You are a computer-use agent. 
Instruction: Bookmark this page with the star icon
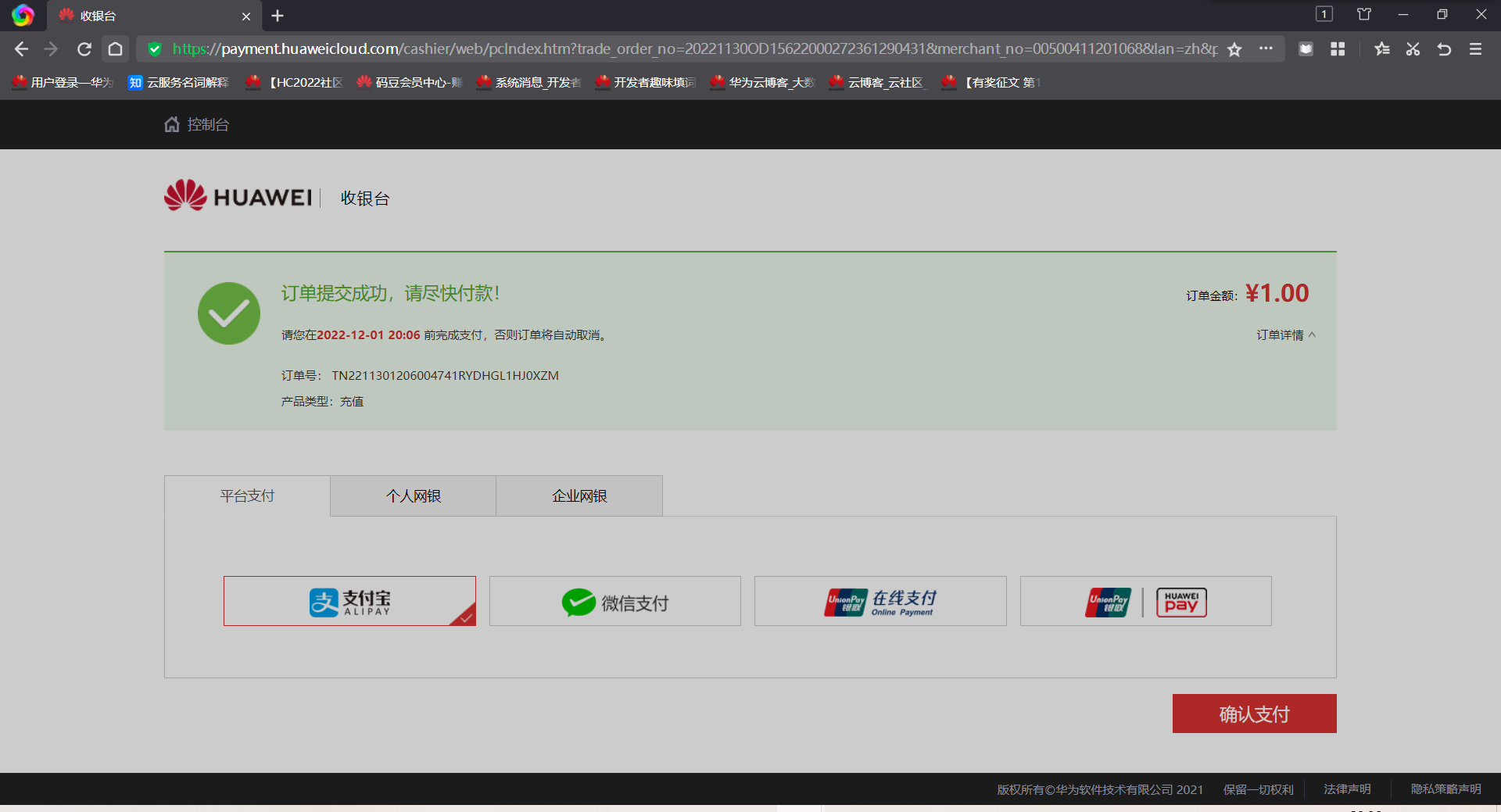(x=1234, y=49)
